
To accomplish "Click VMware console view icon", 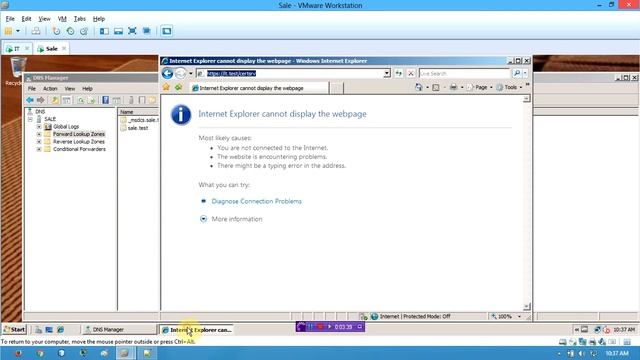I will (167, 31).
